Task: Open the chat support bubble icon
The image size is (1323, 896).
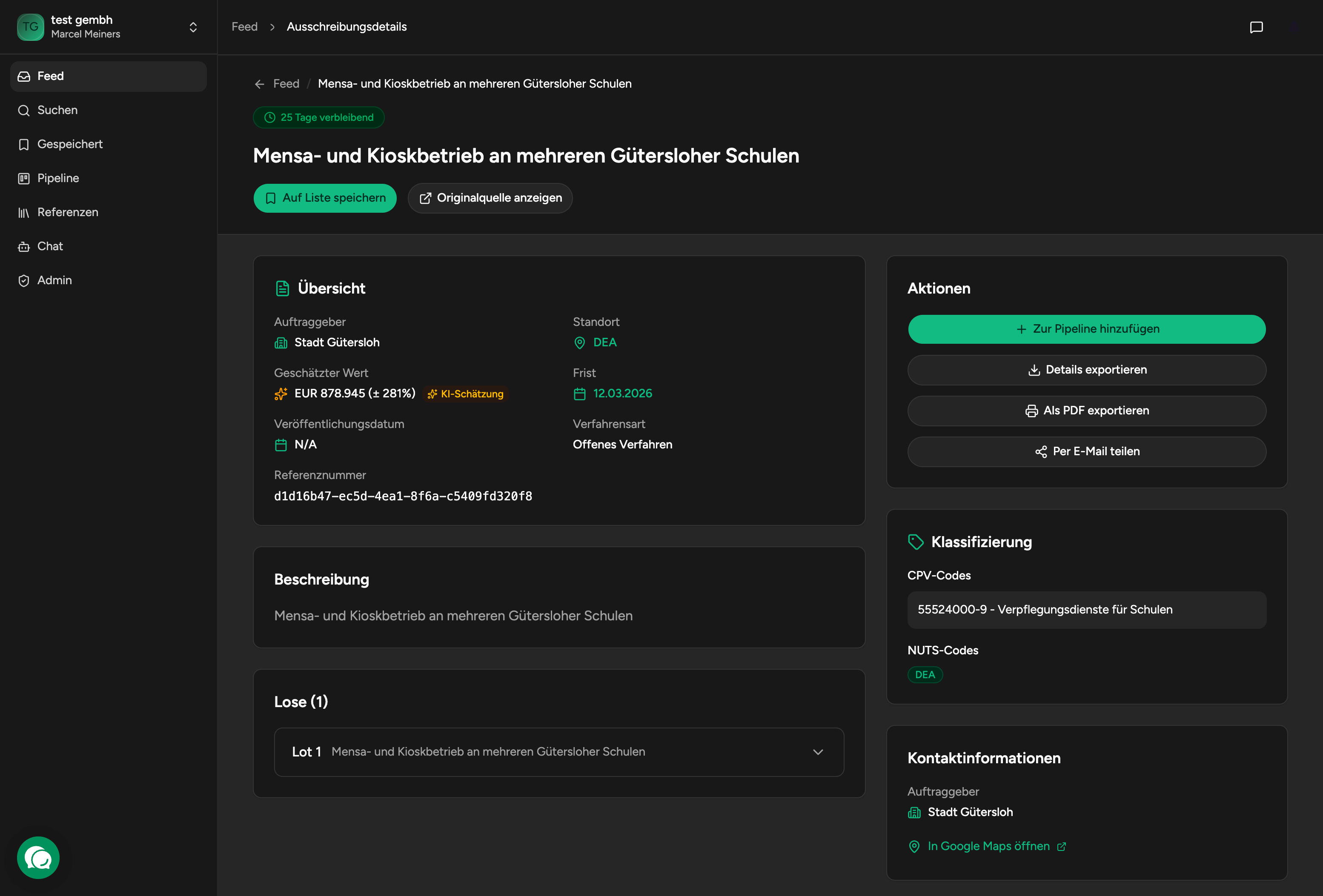Action: pos(38,857)
